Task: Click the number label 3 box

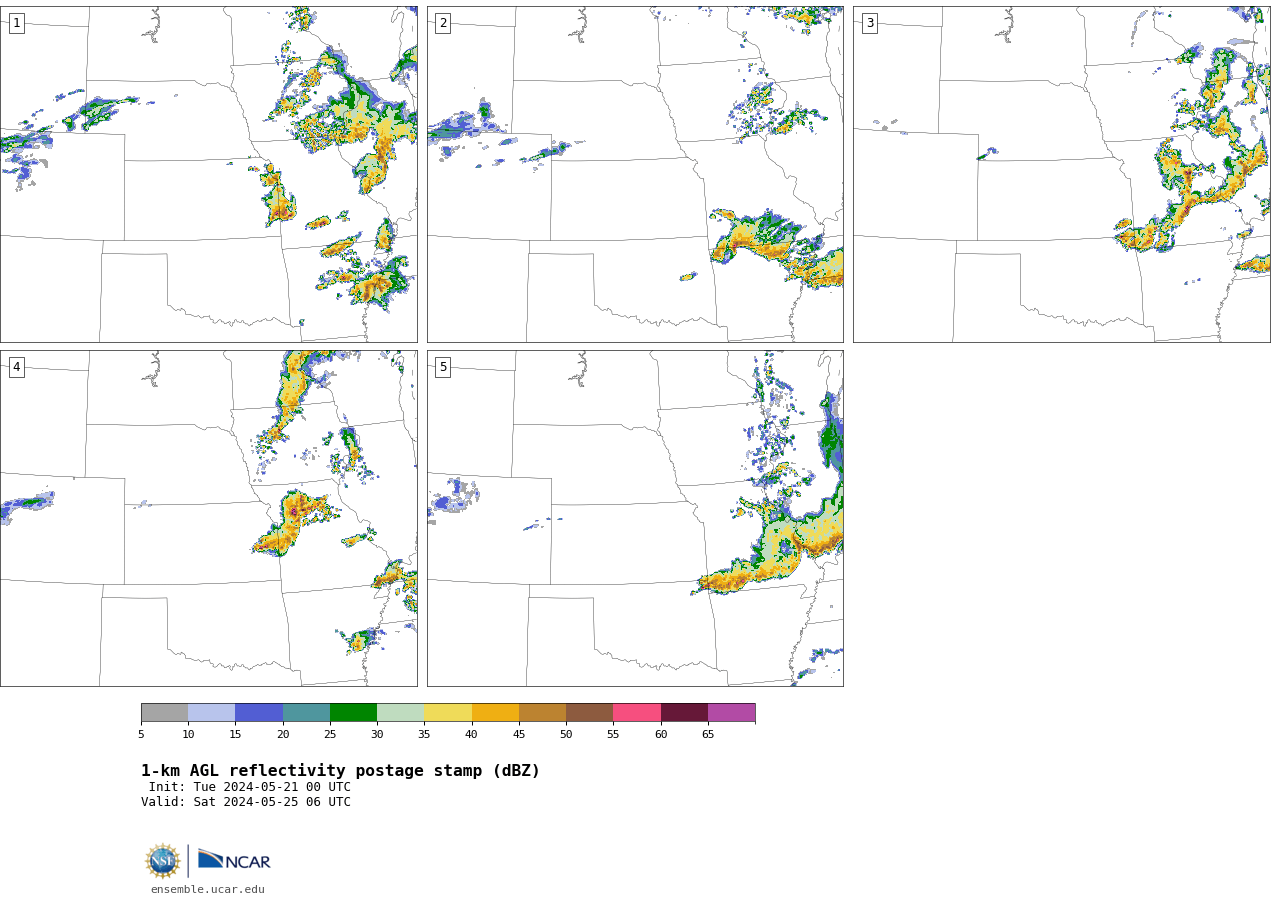Action: coord(869,23)
